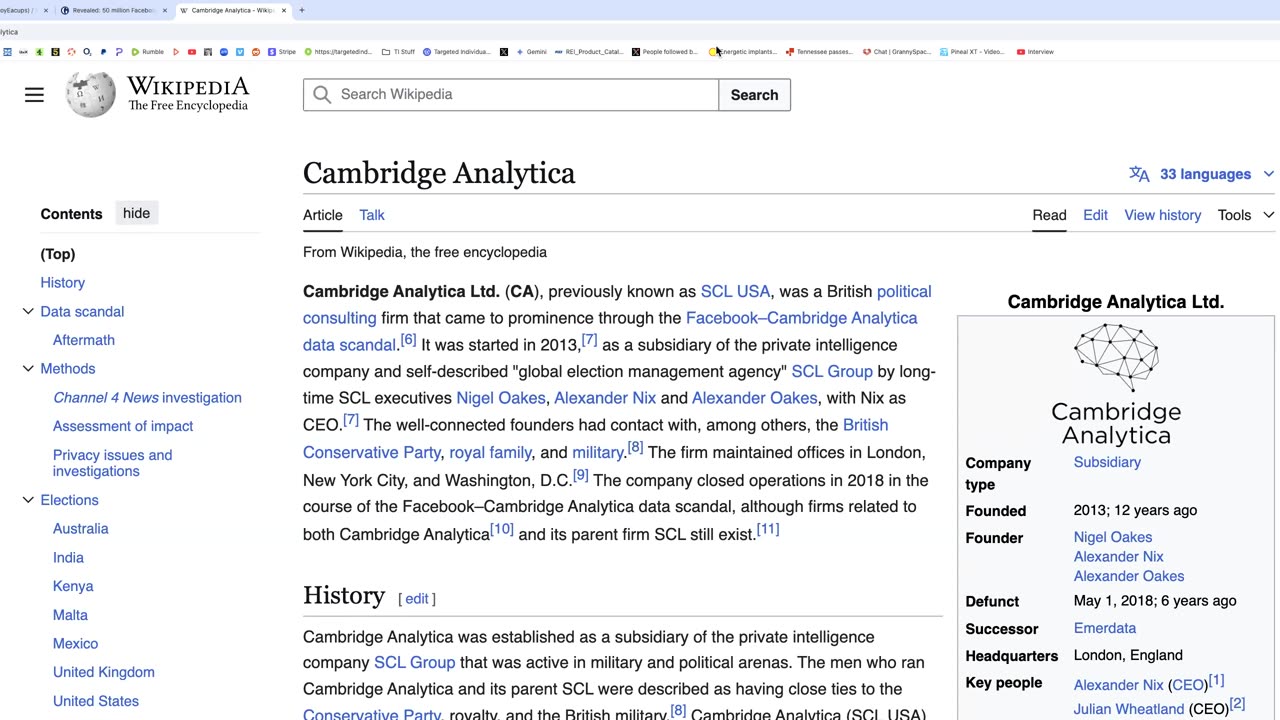1280x720 pixels.
Task: Open the Tools dropdown menu
Action: pos(1245,215)
